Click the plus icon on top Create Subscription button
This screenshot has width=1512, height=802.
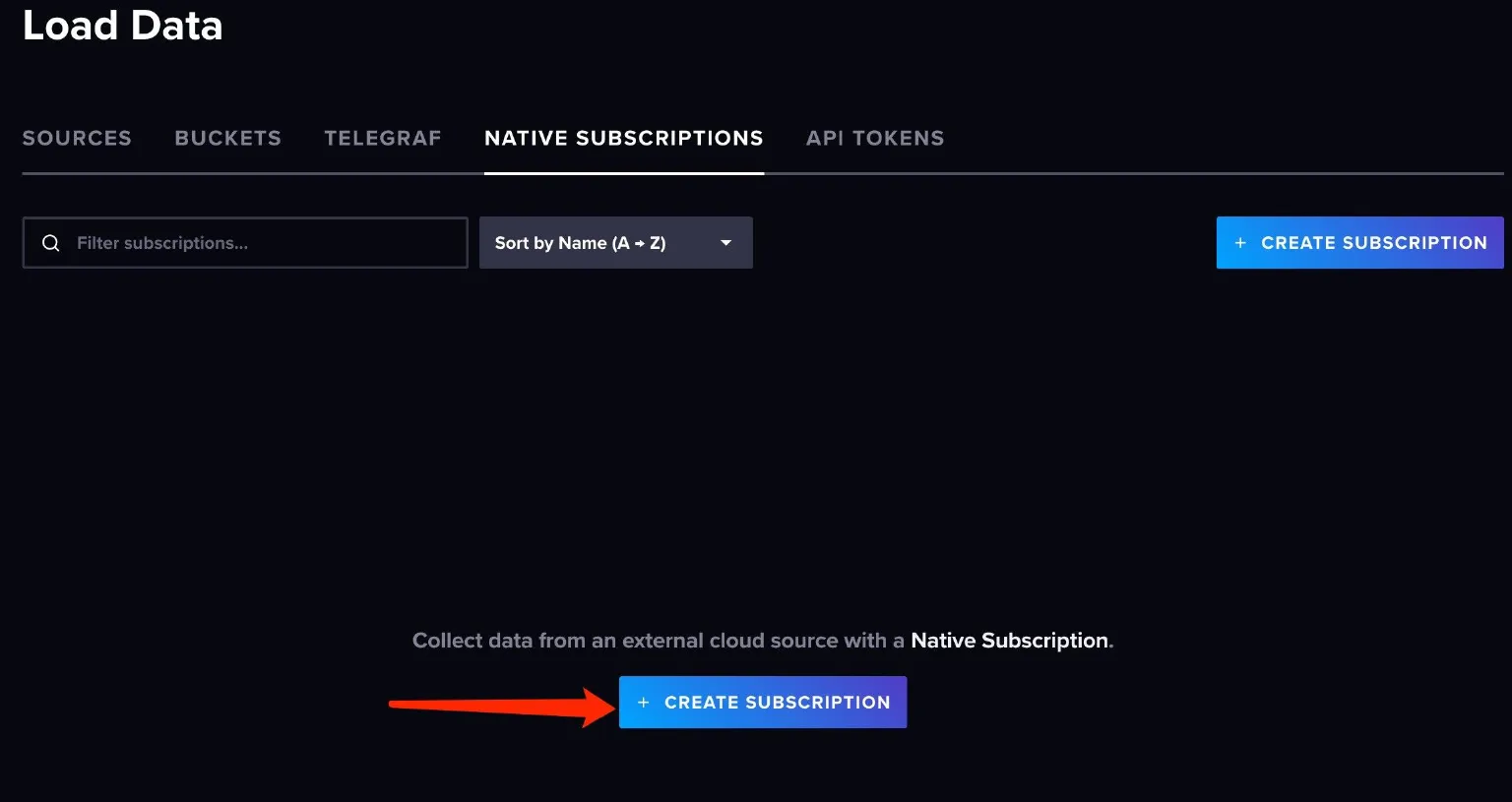coord(1241,242)
